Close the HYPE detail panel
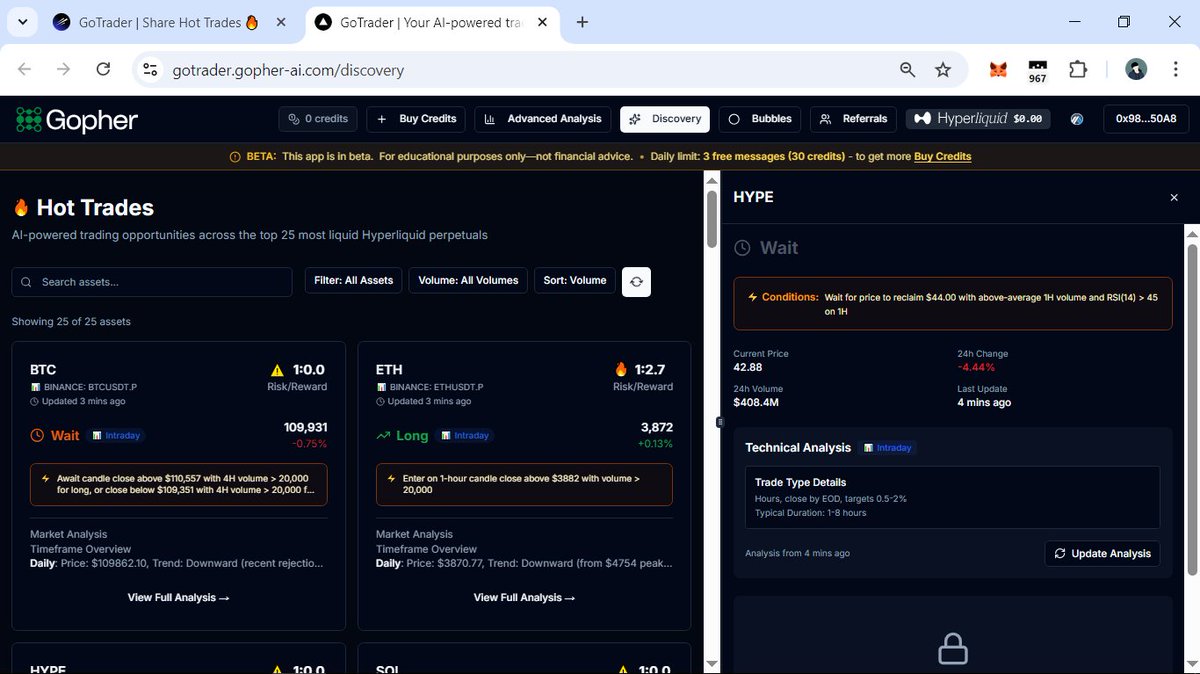Image resolution: width=1200 pixels, height=674 pixels. click(1174, 198)
